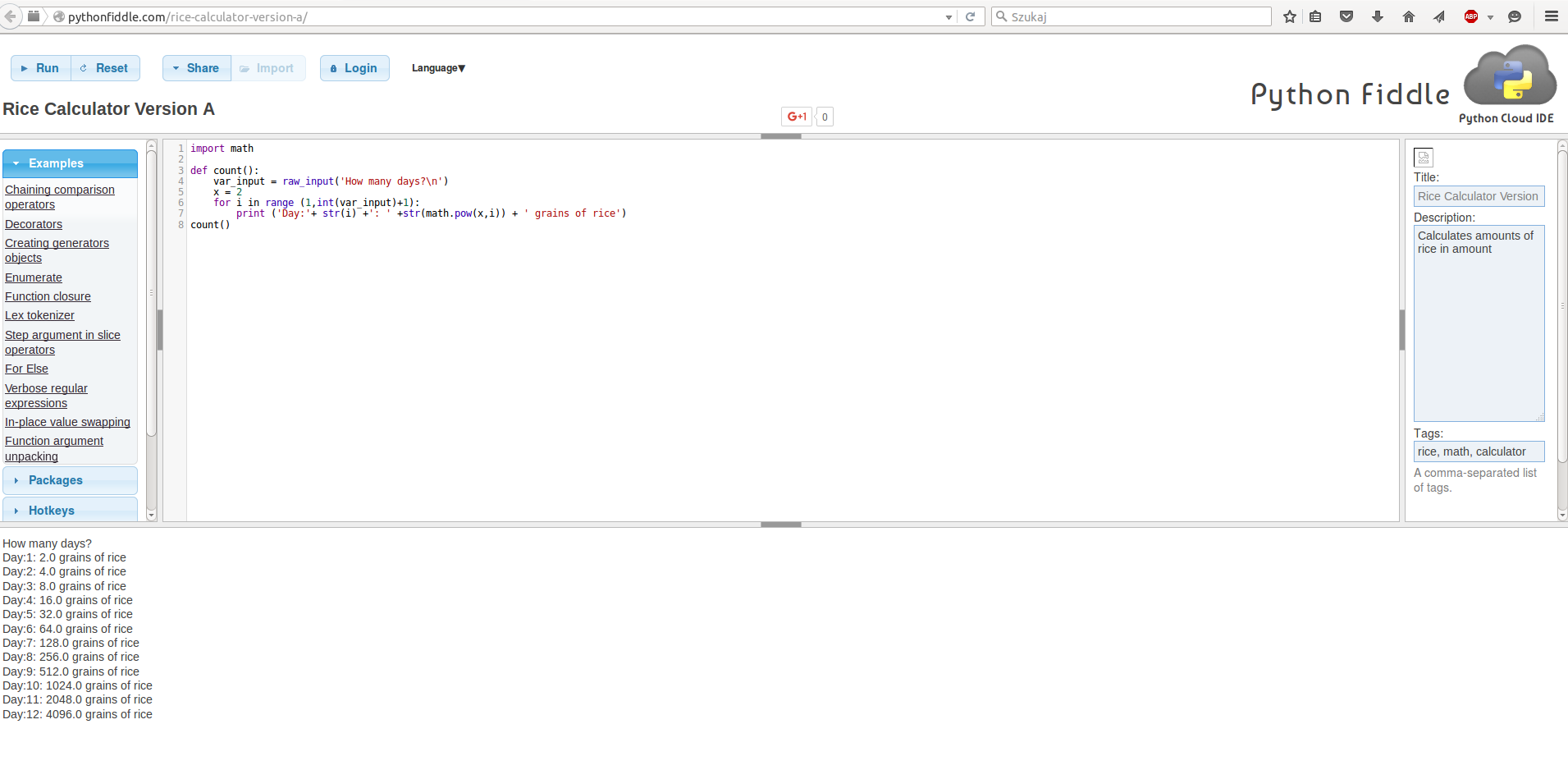The image size is (1568, 770).
Task: Click the Login button
Action: coord(354,68)
